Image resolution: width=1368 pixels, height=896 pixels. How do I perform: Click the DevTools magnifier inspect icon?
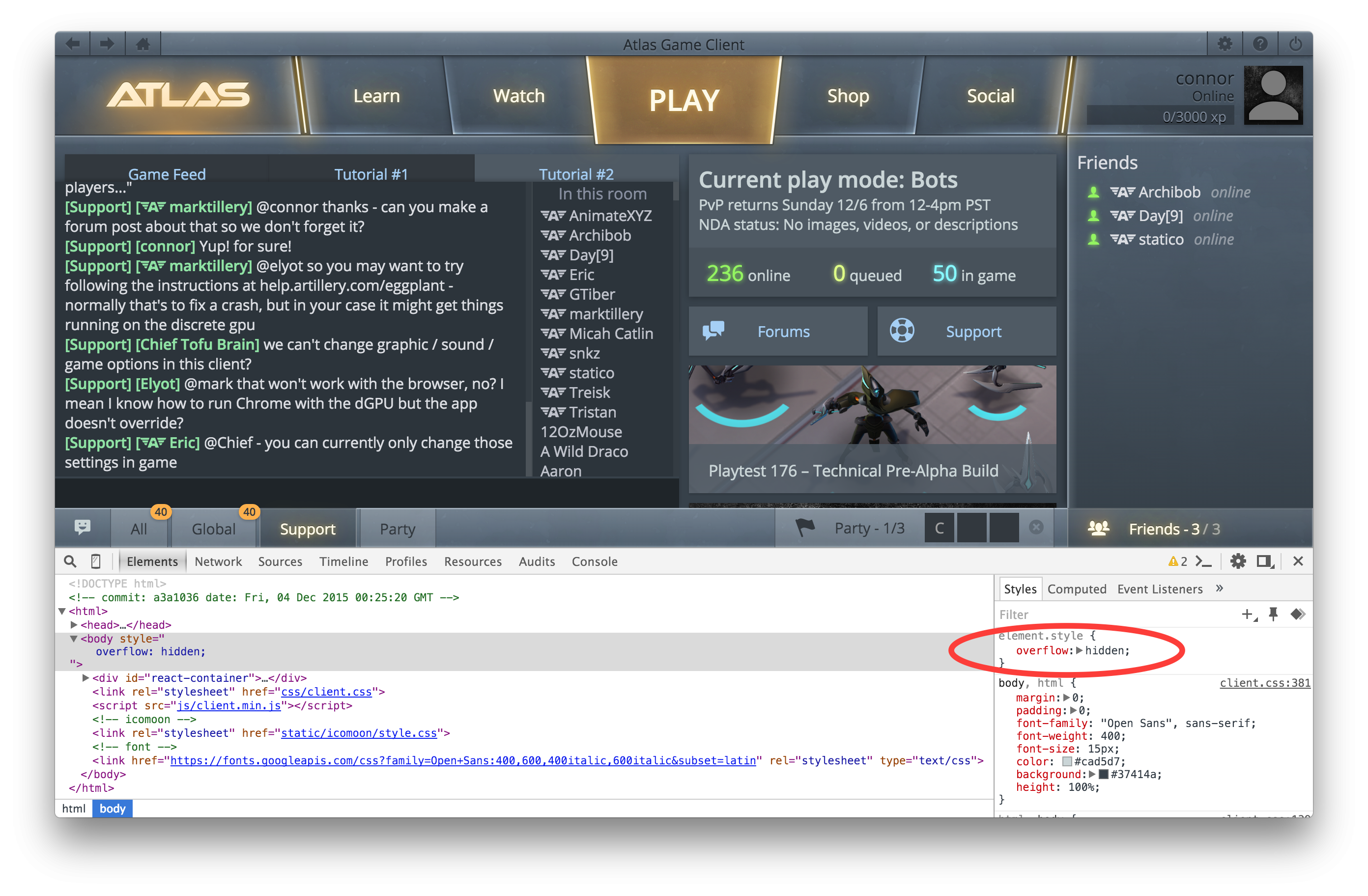pyautogui.click(x=70, y=561)
